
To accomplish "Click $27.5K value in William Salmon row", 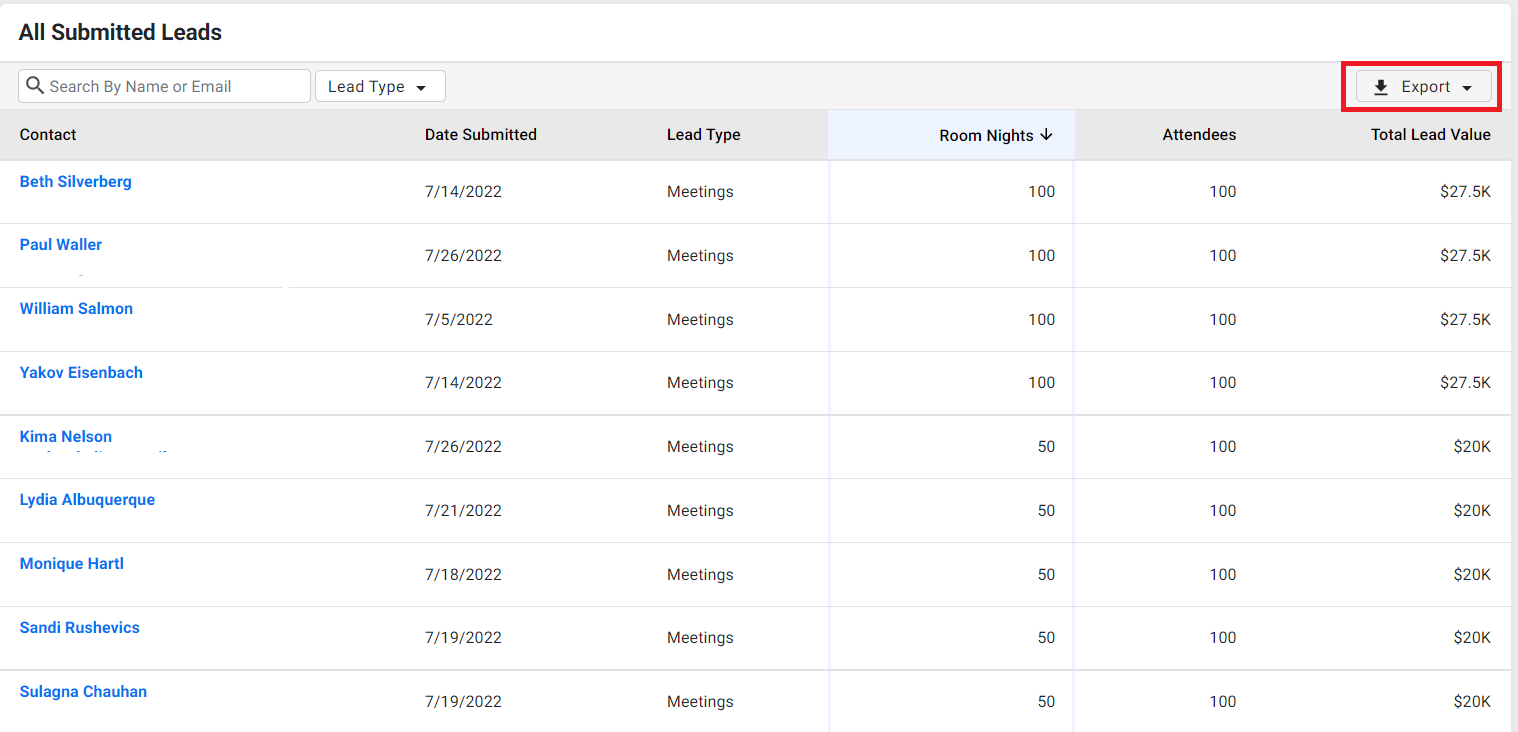I will 1465,319.
